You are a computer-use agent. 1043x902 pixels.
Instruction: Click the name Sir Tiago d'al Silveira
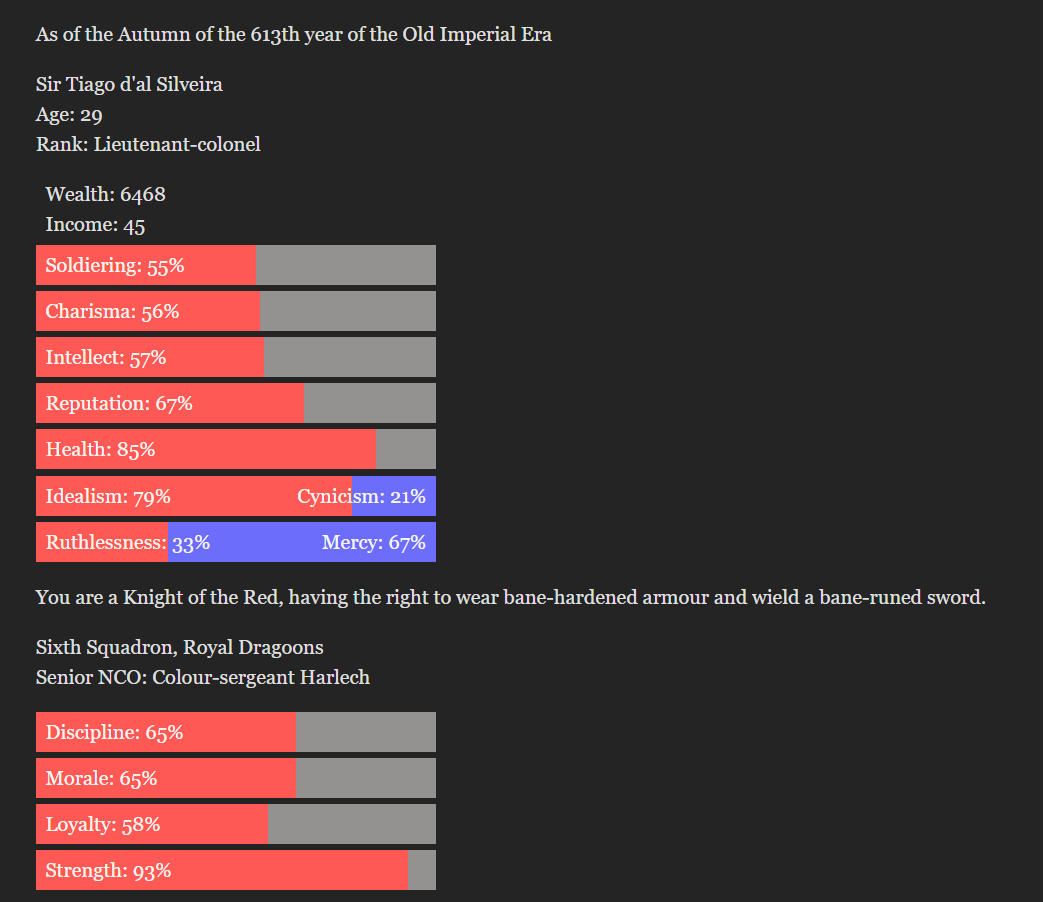point(129,85)
